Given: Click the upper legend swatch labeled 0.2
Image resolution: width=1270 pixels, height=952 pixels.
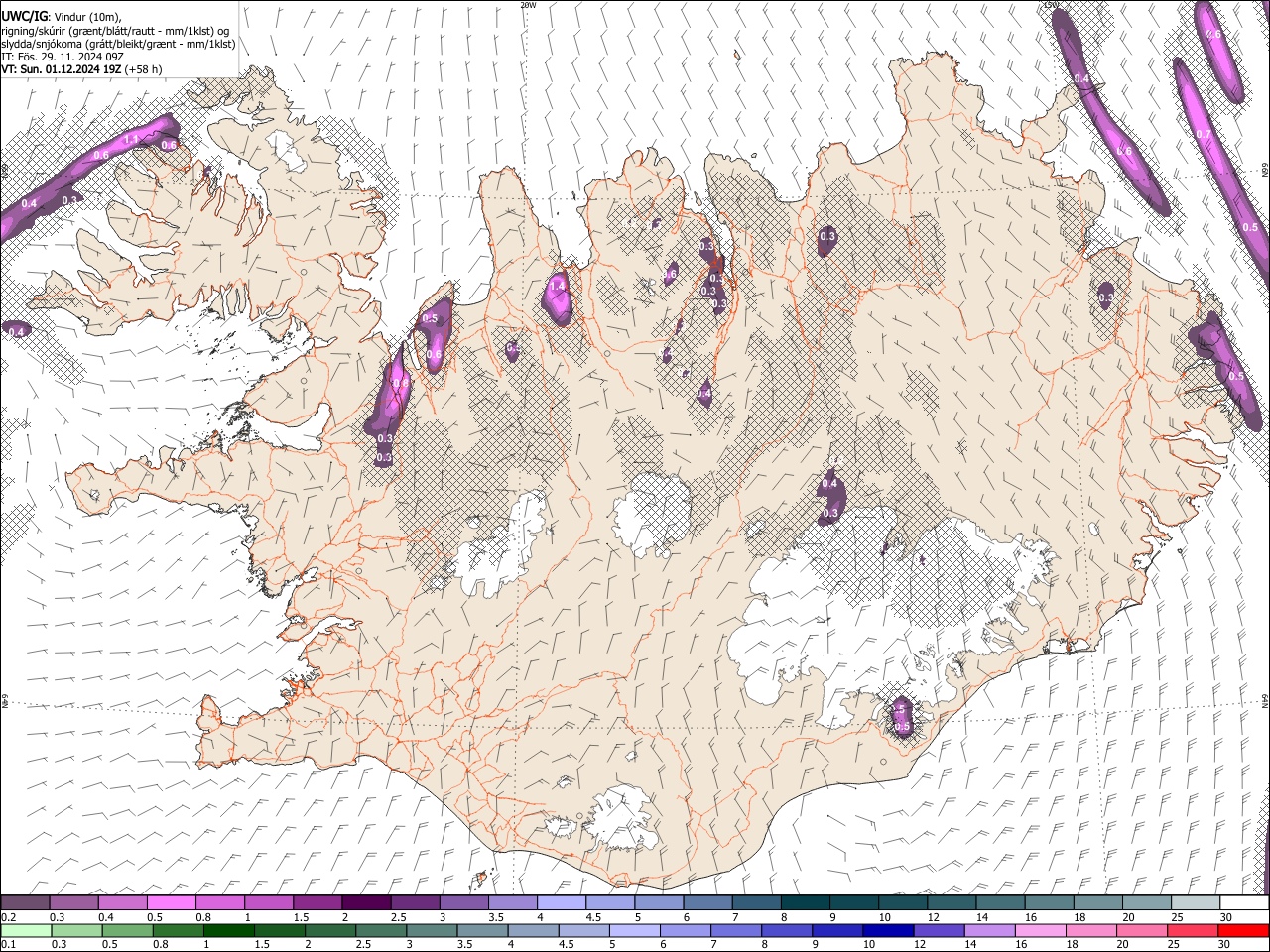Looking at the screenshot, I should coord(25,903).
